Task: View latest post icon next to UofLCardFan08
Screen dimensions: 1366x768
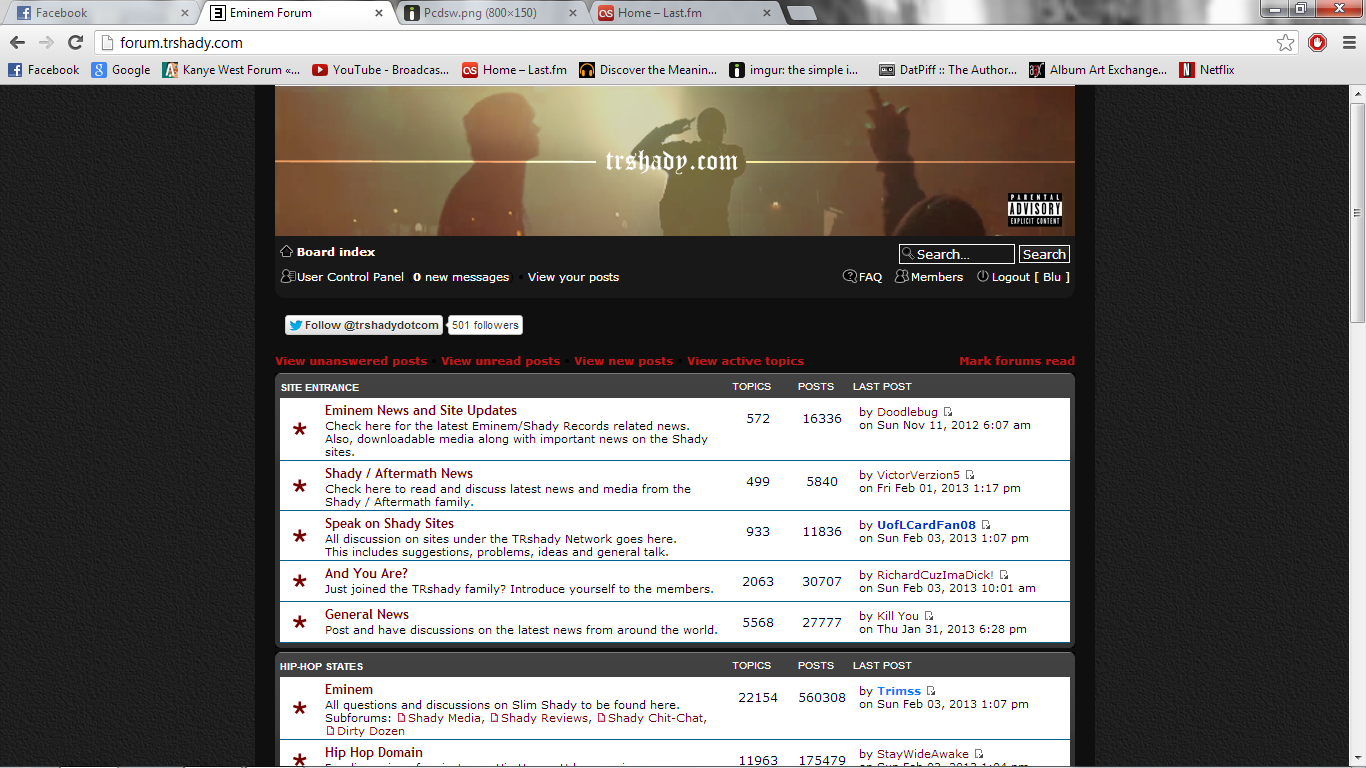Action: (985, 525)
